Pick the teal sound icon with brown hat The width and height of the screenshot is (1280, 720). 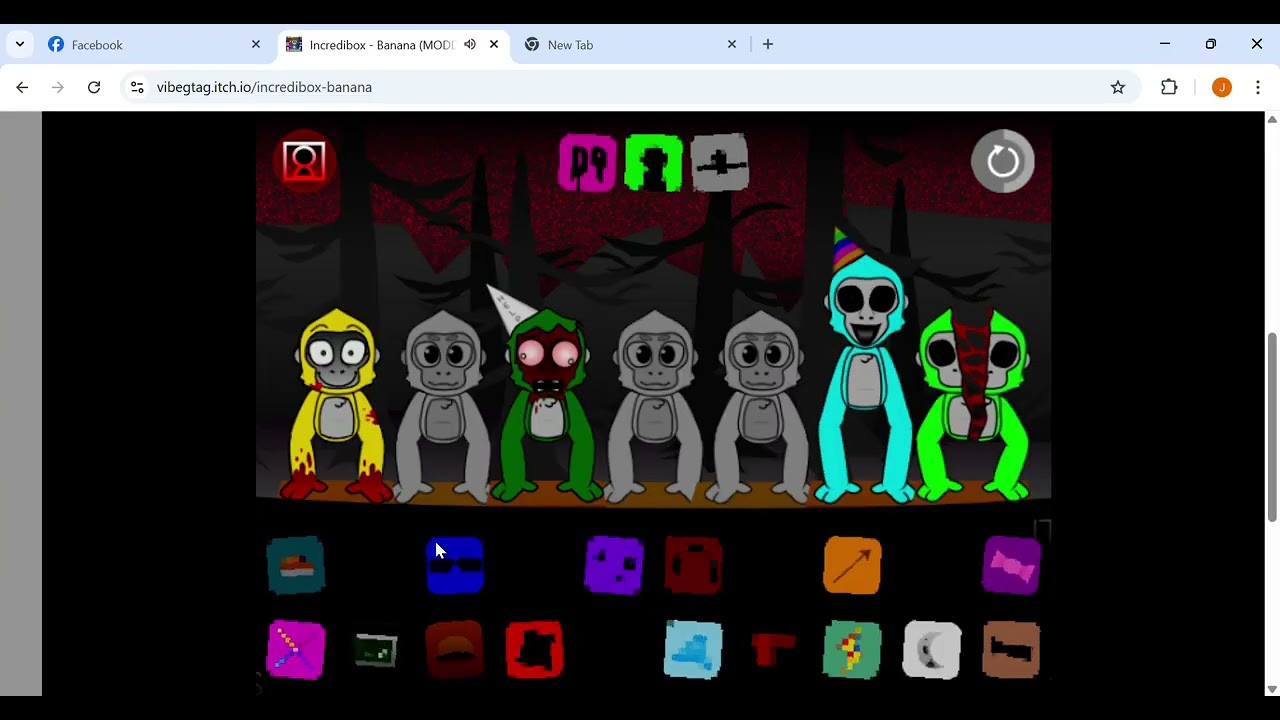point(296,565)
